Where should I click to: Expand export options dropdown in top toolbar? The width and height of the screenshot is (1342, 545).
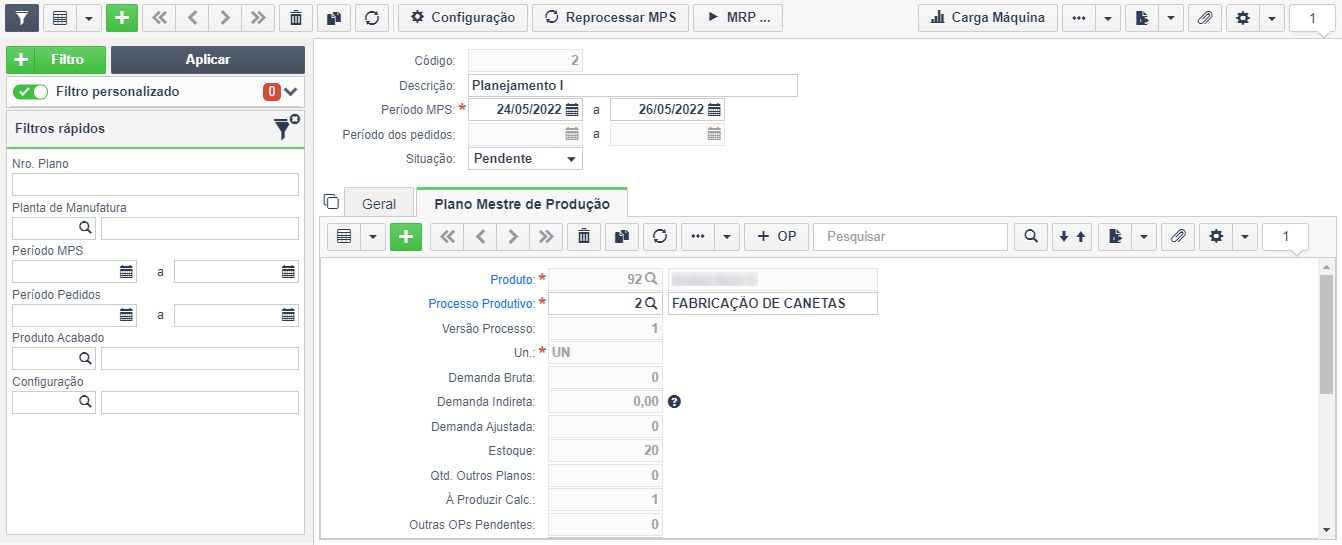pos(1170,17)
